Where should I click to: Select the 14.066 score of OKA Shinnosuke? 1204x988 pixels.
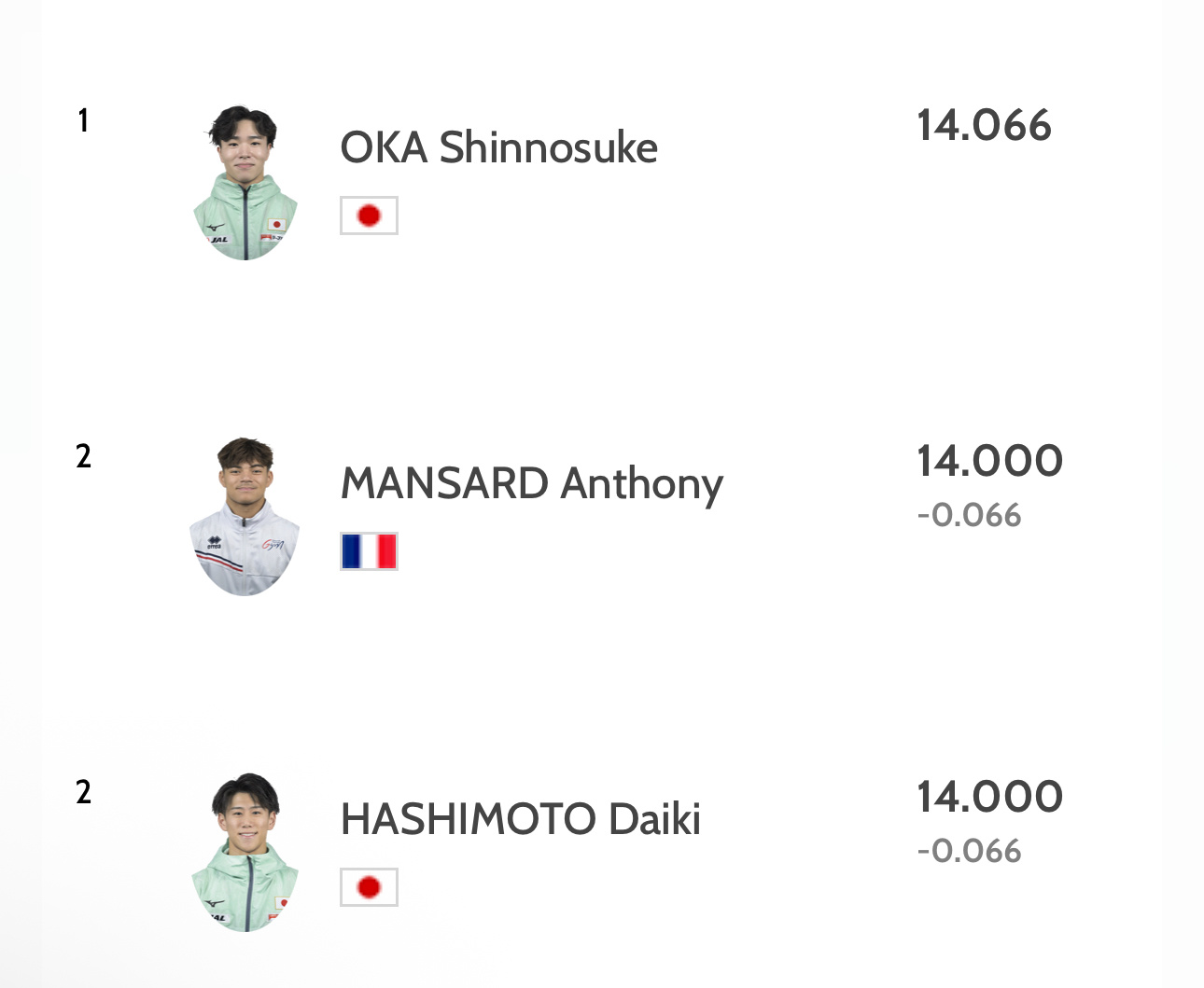pos(985,126)
